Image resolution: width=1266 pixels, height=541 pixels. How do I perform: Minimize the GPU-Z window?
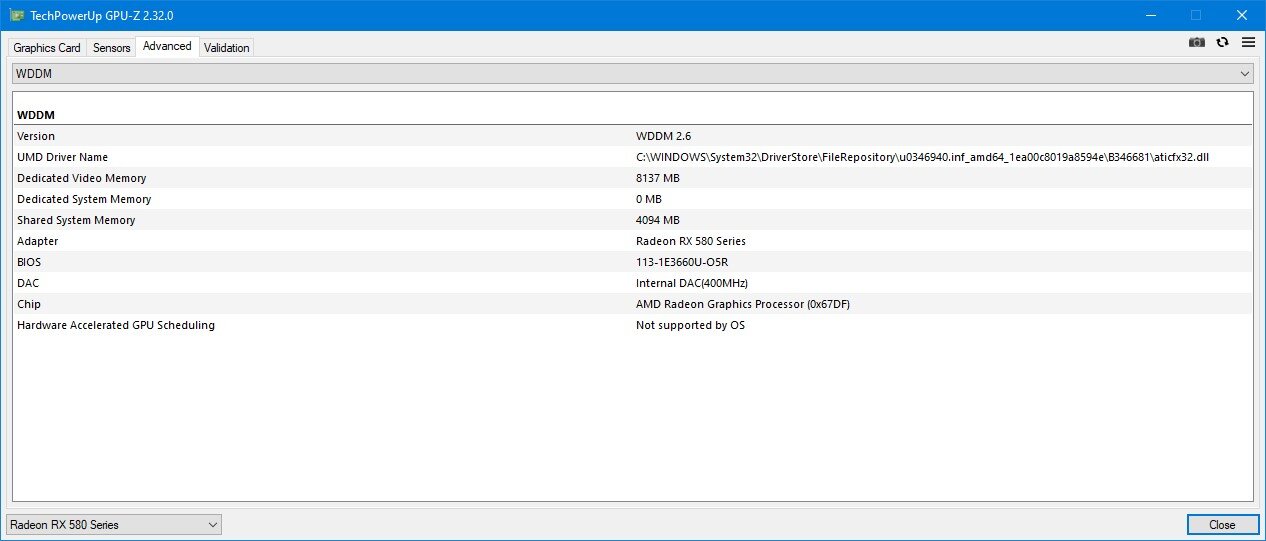[1149, 15]
